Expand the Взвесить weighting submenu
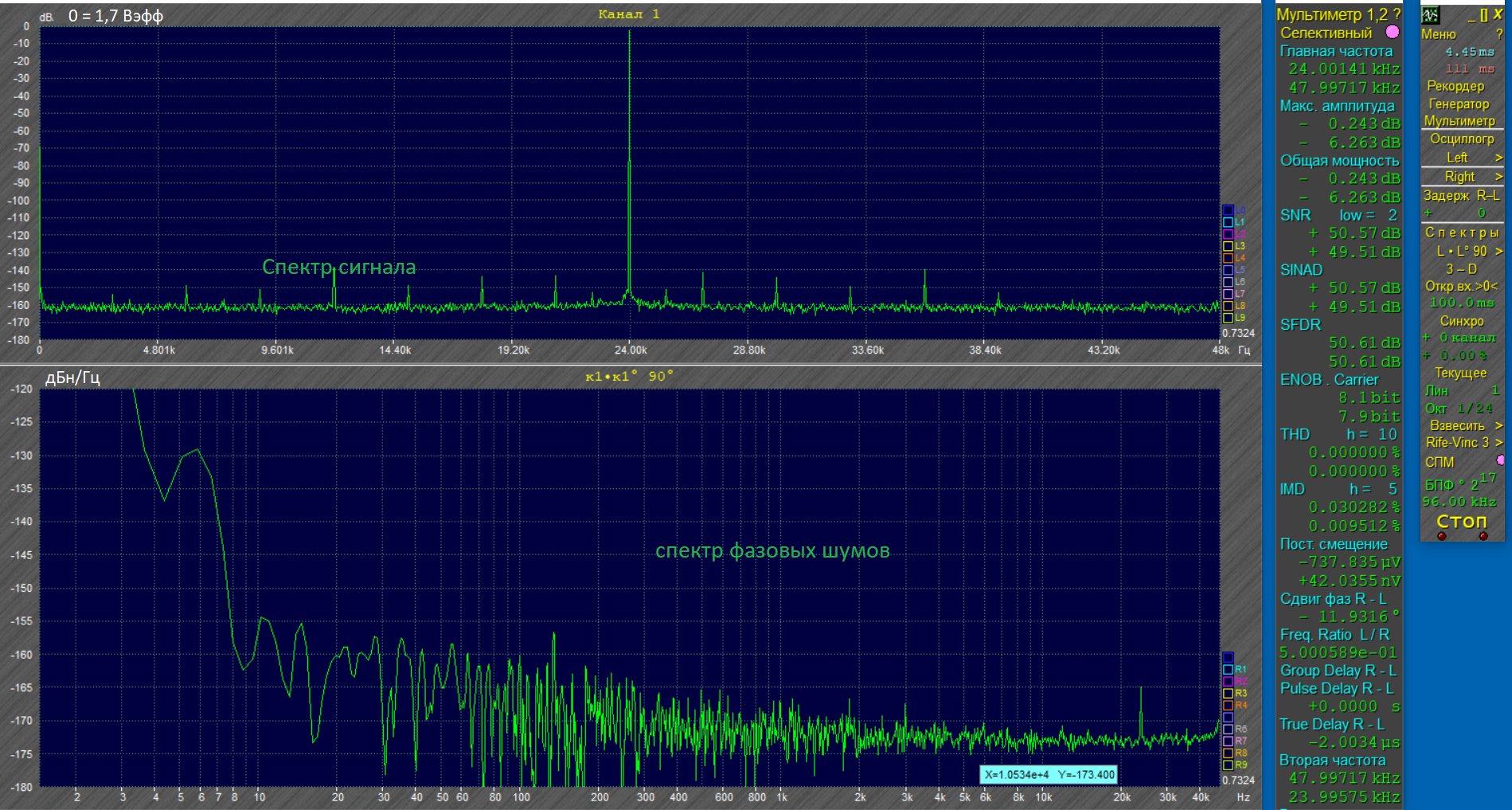This screenshot has width=1512, height=810. pyautogui.click(x=1498, y=425)
